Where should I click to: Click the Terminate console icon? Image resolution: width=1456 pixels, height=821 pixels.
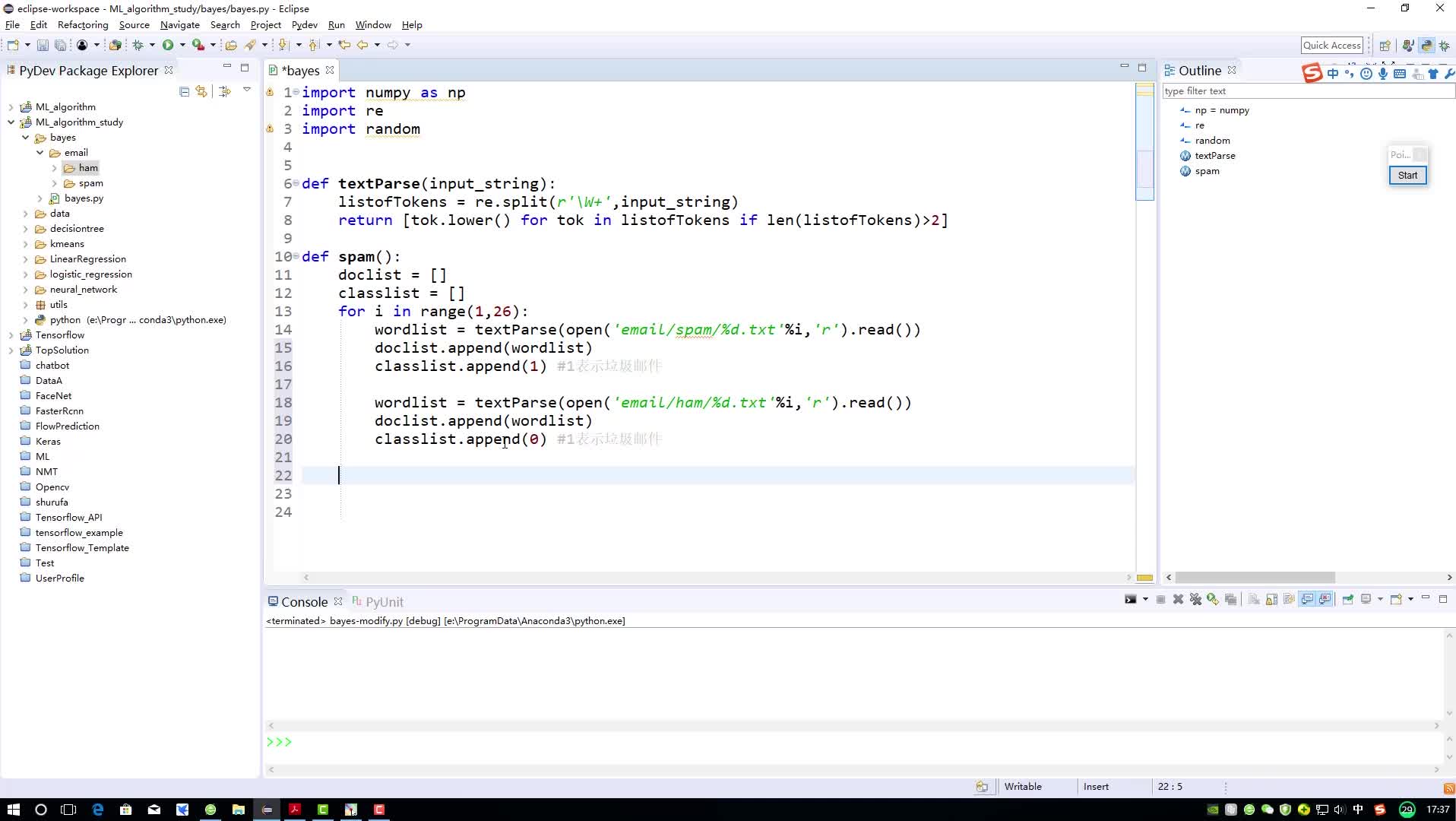pyautogui.click(x=1160, y=600)
